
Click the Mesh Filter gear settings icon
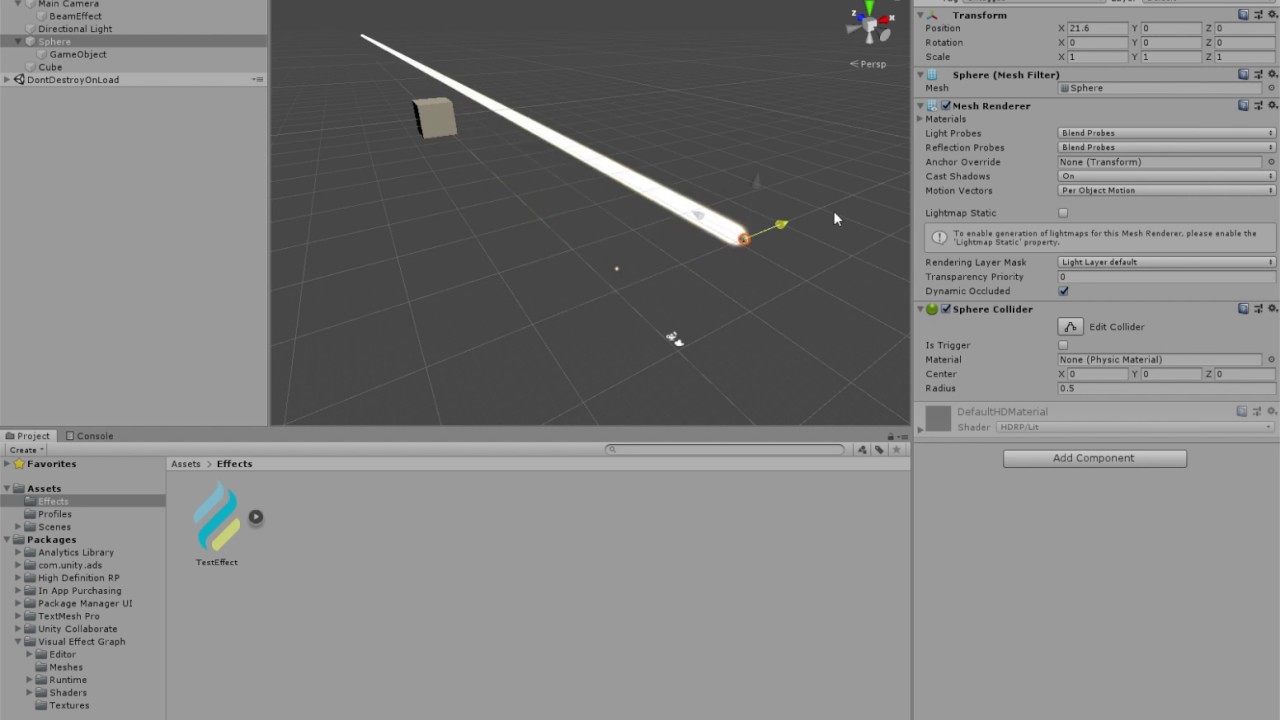tap(1273, 74)
